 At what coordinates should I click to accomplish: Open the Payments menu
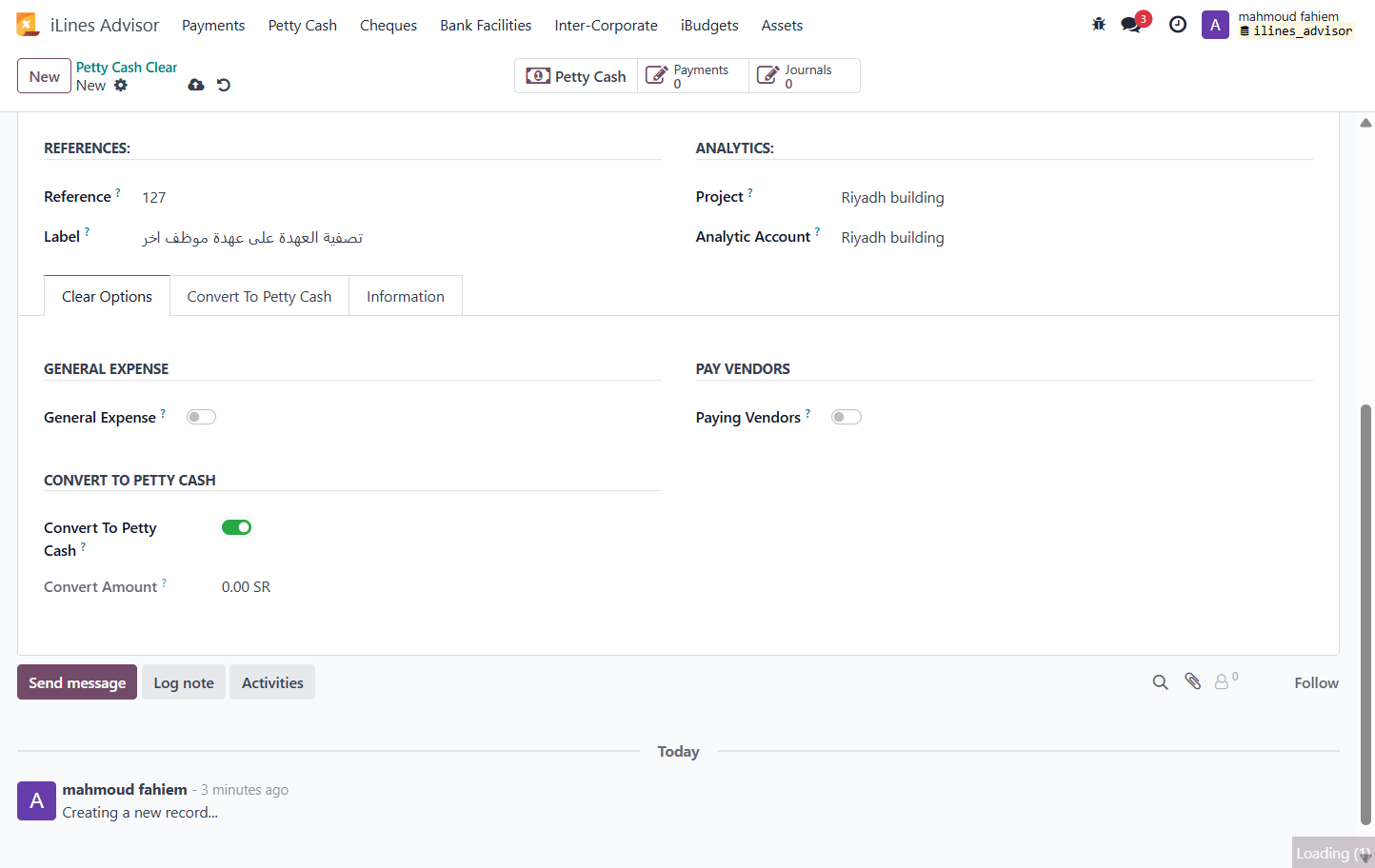pos(213,26)
